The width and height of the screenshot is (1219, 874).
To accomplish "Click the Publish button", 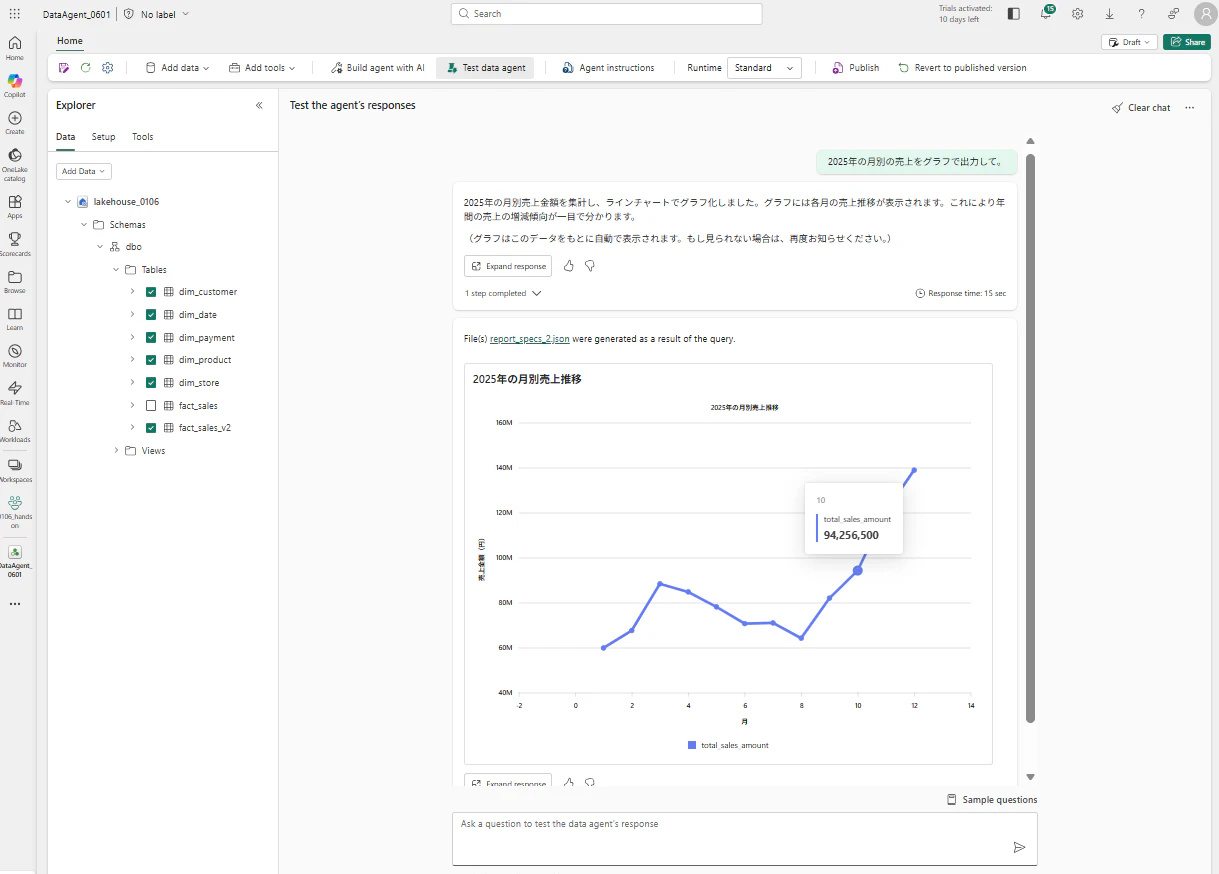I will (855, 68).
